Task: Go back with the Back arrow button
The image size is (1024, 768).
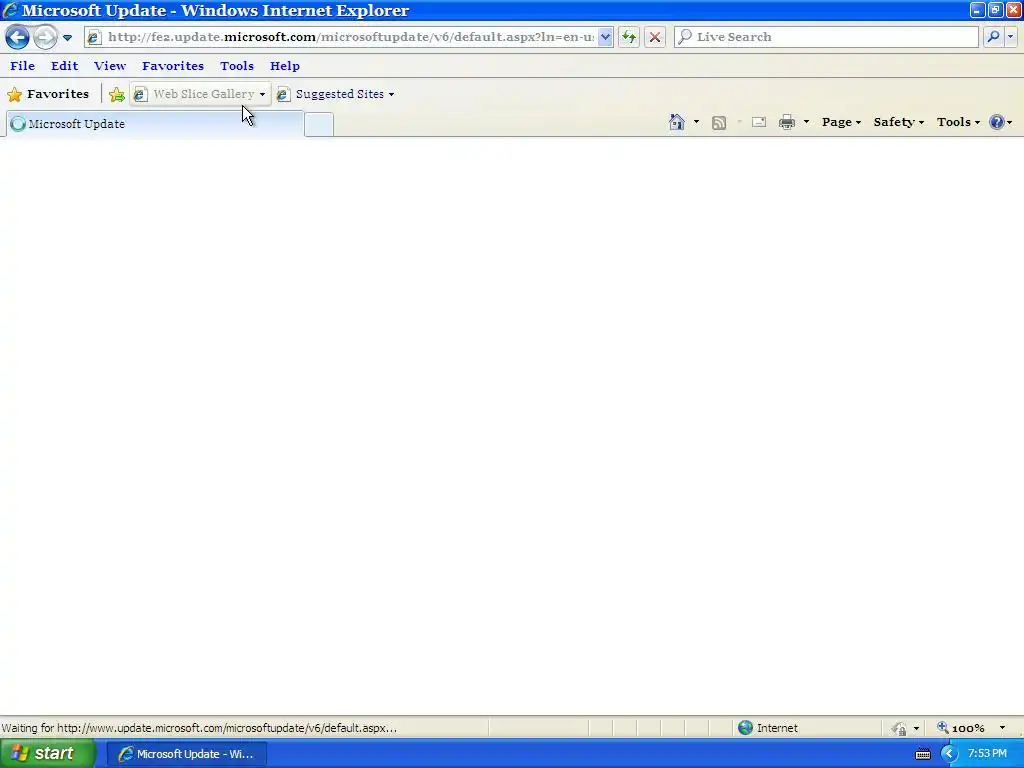Action: [x=18, y=37]
